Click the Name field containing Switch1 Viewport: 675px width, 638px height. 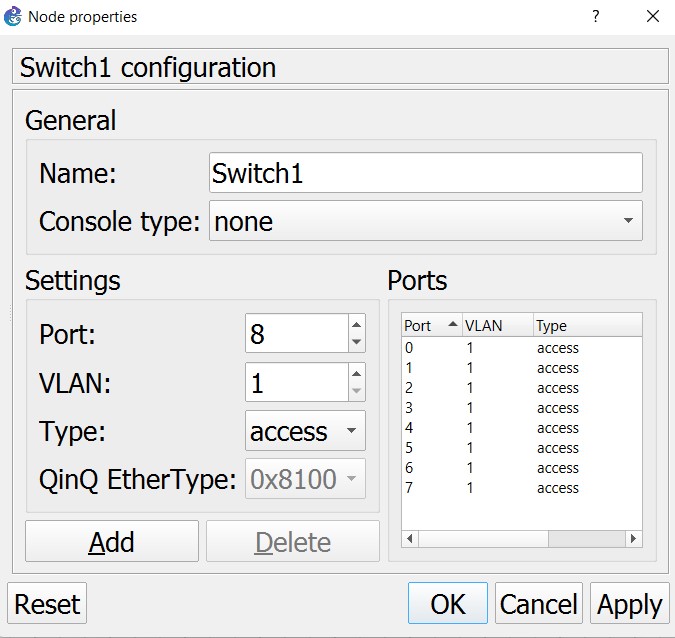[x=425, y=173]
